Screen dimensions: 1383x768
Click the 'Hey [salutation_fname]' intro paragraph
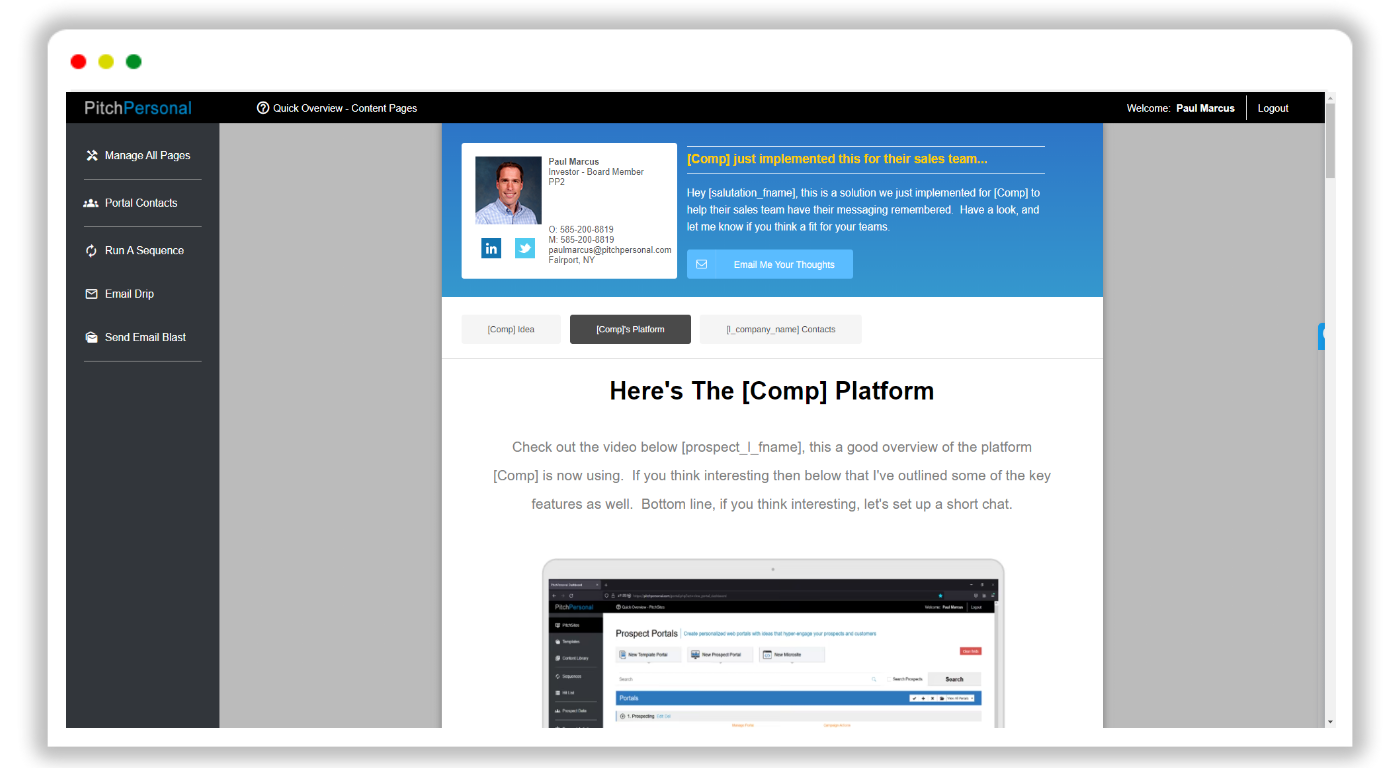864,210
